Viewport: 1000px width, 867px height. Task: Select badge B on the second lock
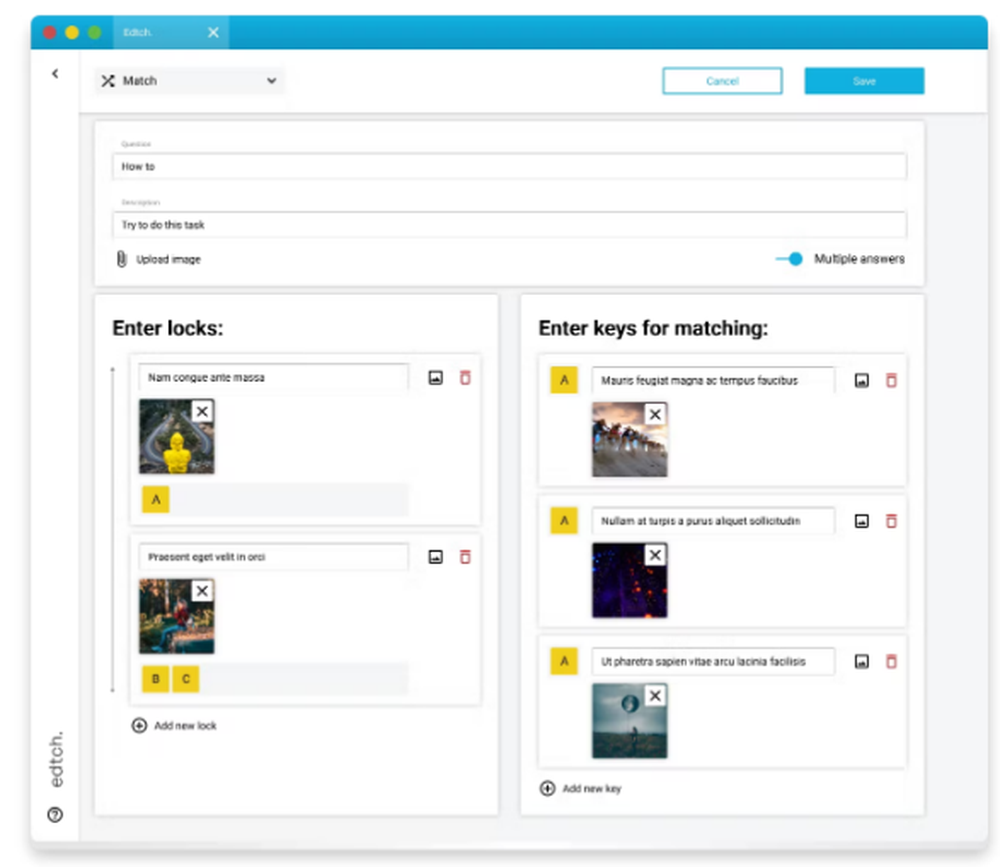[155, 678]
